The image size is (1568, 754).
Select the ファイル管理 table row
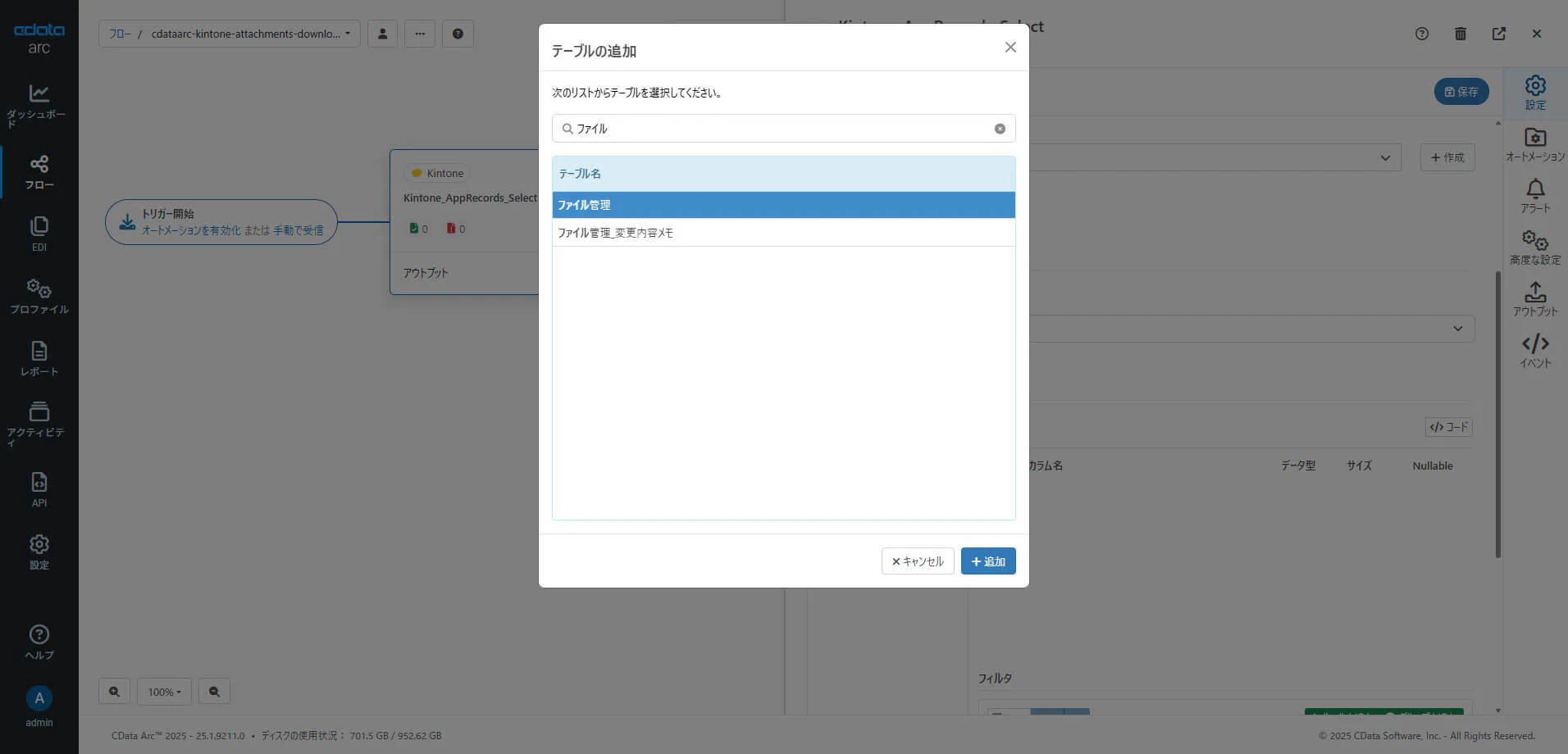point(783,205)
